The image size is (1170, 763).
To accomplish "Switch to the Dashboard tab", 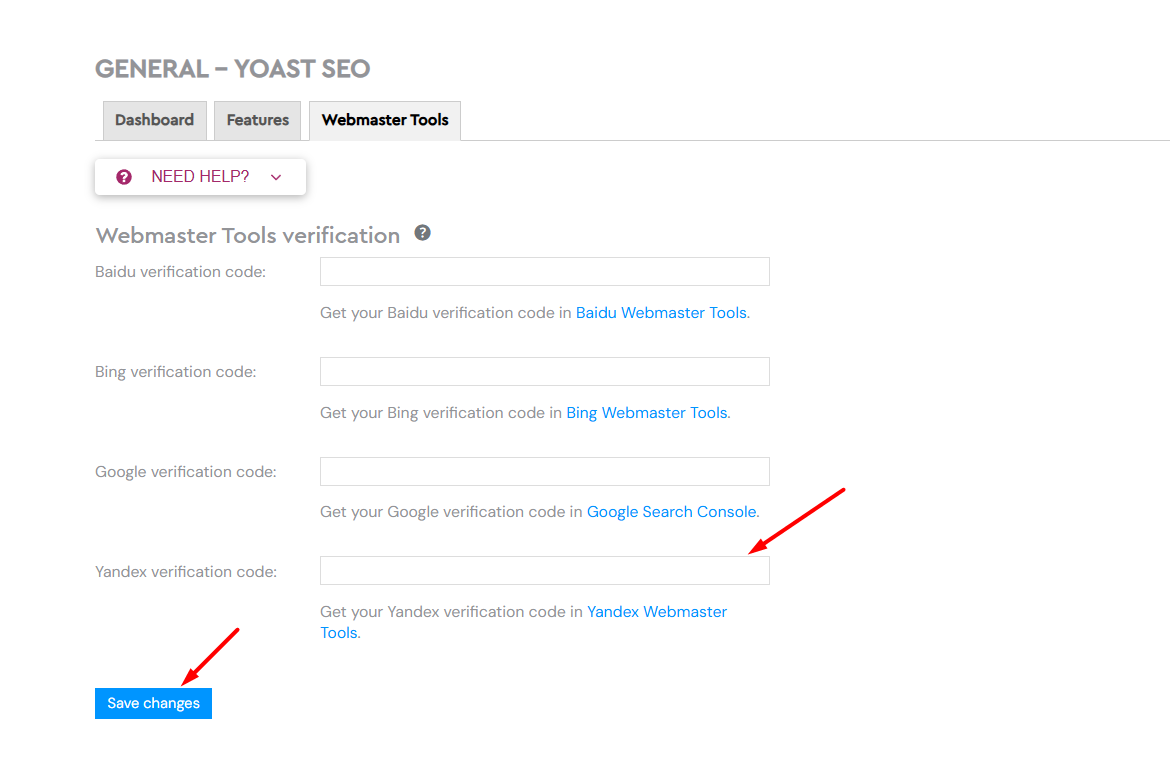I will (154, 120).
